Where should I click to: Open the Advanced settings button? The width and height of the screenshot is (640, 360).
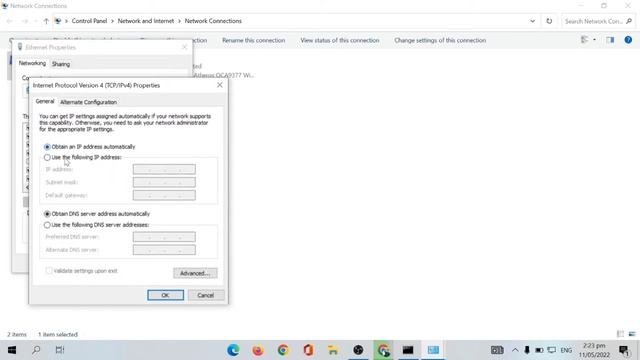[195, 273]
